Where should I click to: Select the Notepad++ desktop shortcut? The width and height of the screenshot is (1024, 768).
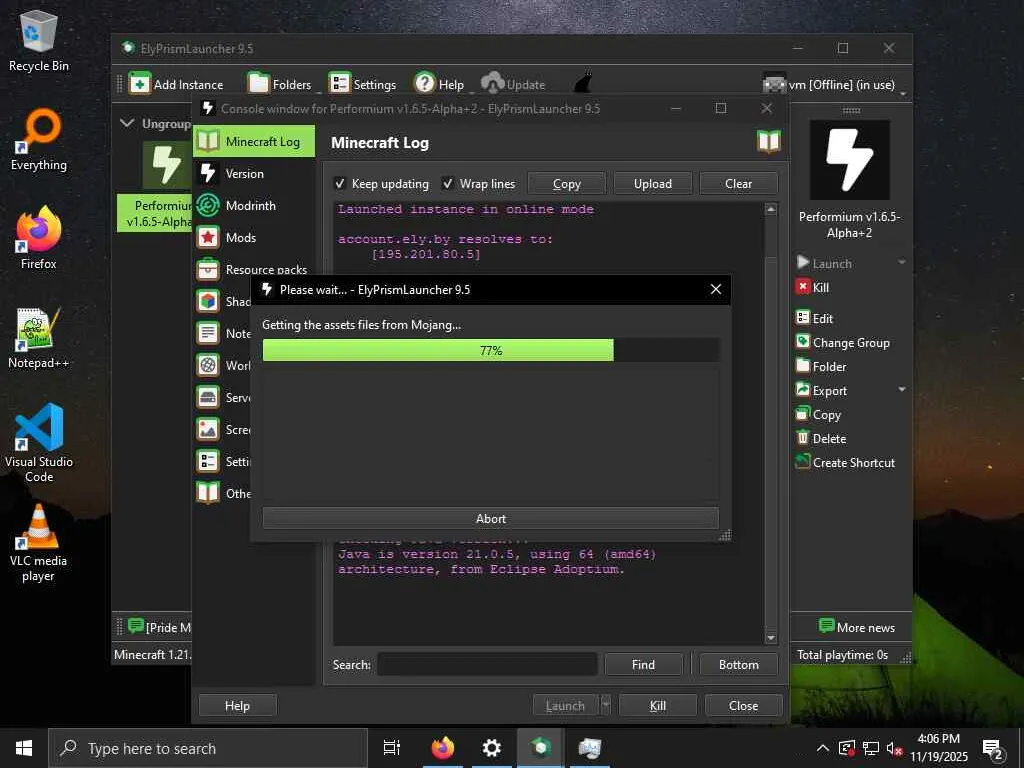[x=38, y=339]
